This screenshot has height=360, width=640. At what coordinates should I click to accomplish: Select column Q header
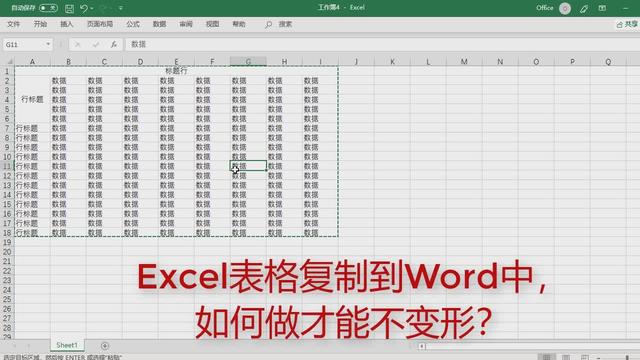(x=608, y=62)
